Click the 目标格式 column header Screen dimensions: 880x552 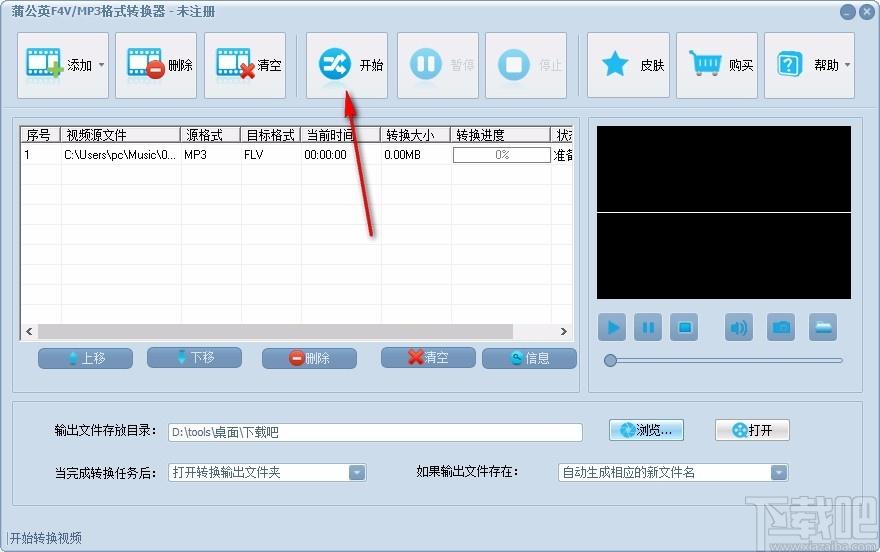point(271,135)
